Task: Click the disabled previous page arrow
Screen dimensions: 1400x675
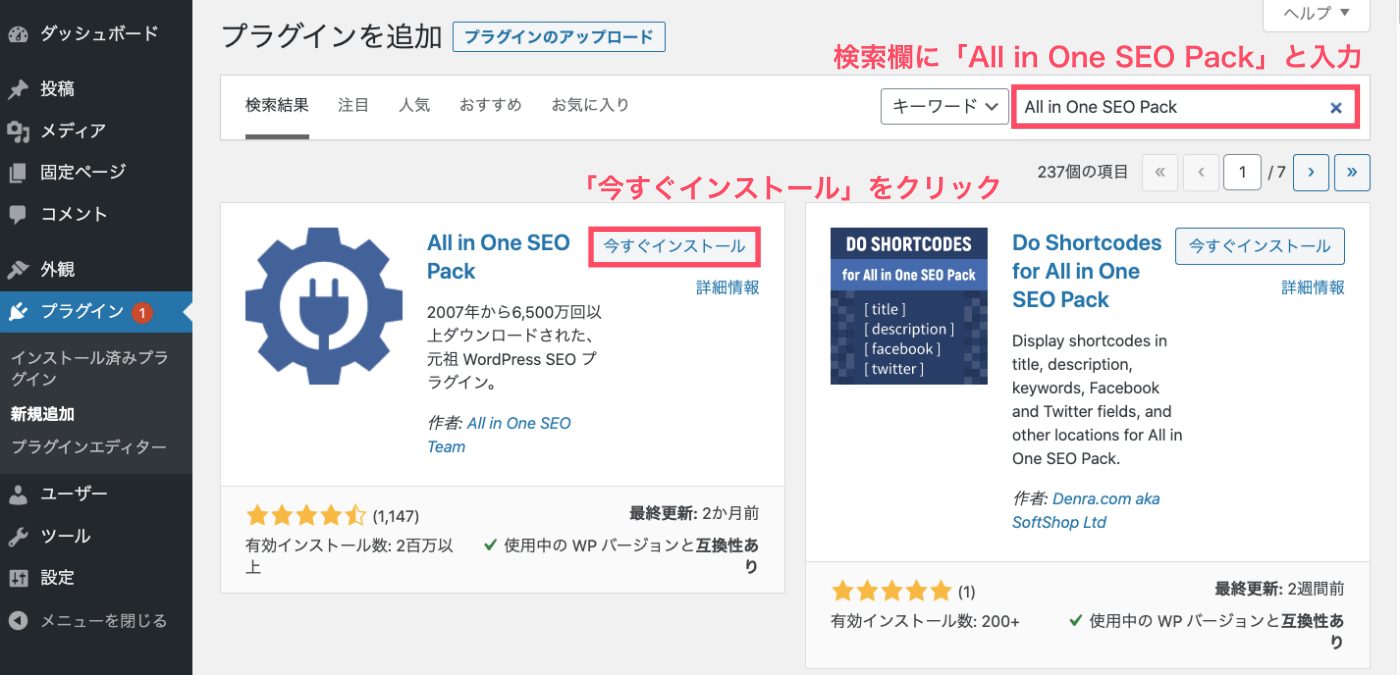Action: pyautogui.click(x=1201, y=172)
